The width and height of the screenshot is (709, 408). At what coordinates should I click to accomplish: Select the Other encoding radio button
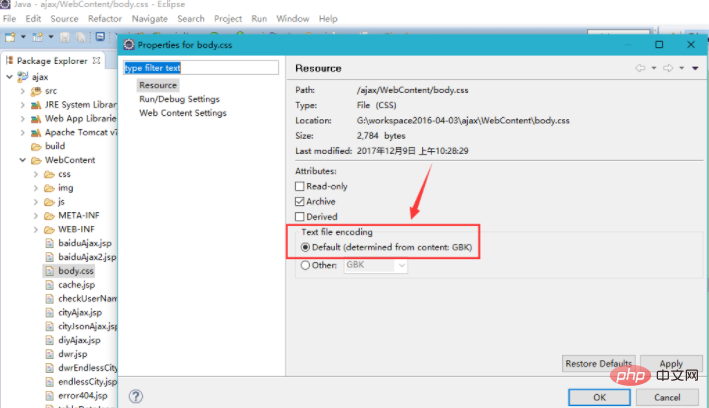(x=305, y=265)
